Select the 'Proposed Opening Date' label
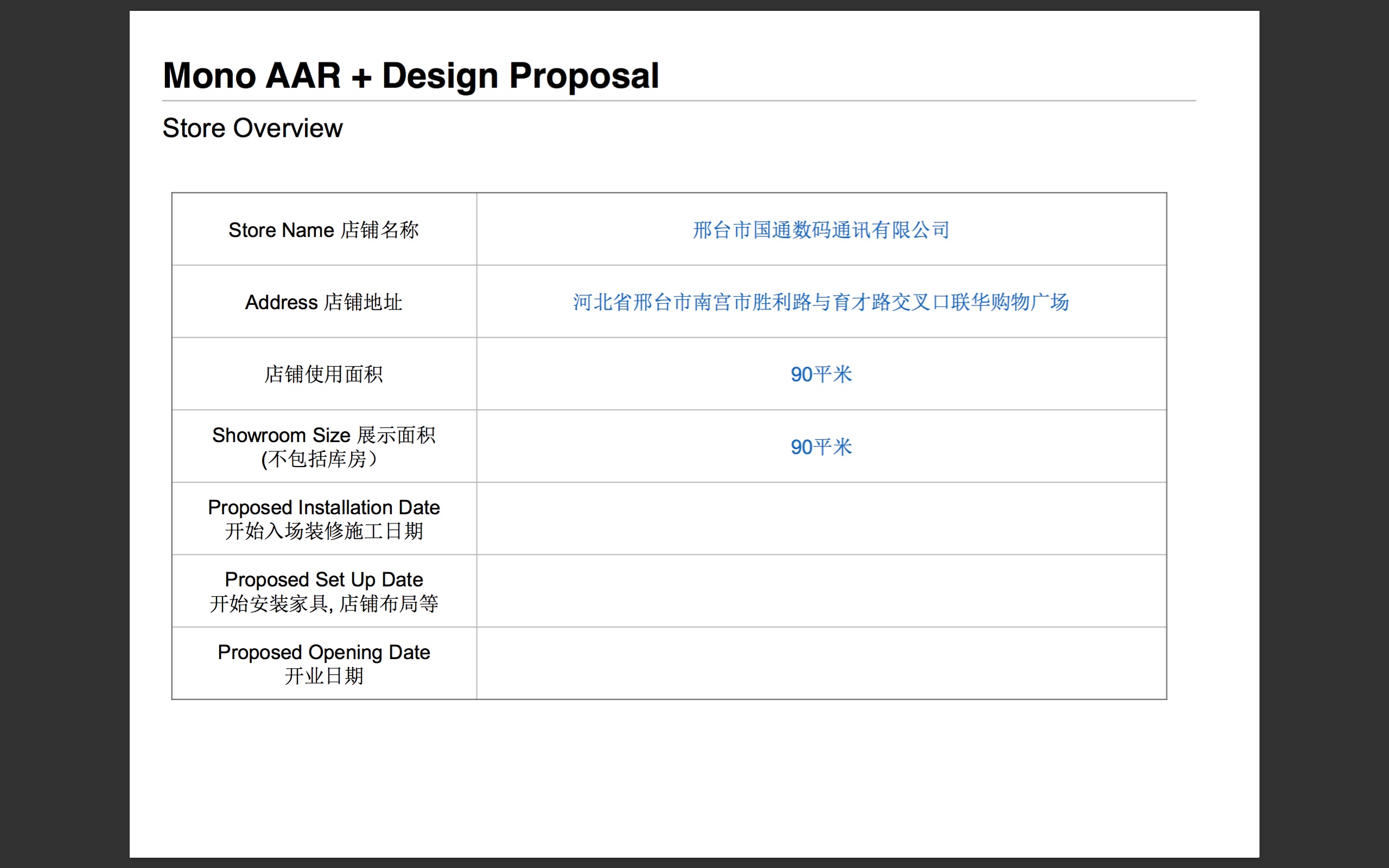The image size is (1389, 868). pos(324,652)
